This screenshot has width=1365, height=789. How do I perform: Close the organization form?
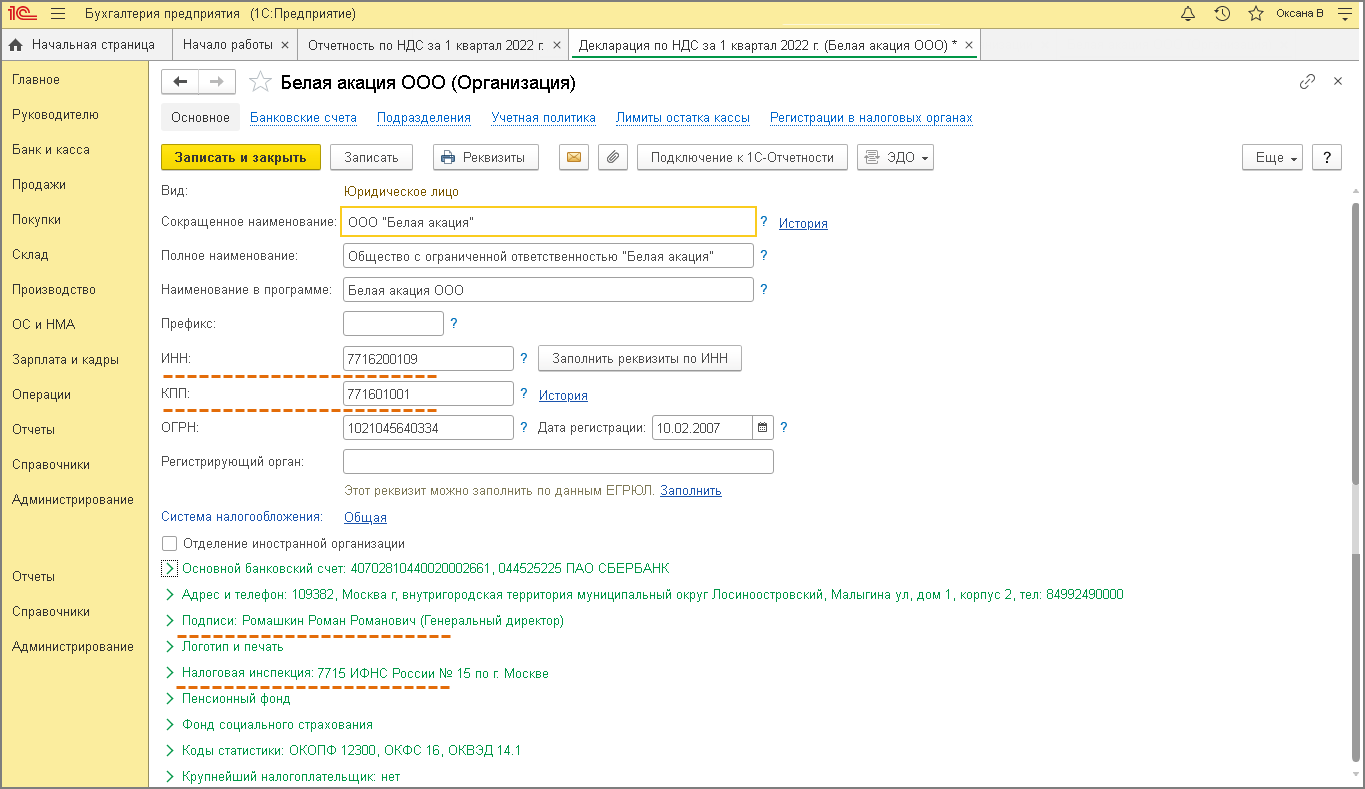point(1338,81)
